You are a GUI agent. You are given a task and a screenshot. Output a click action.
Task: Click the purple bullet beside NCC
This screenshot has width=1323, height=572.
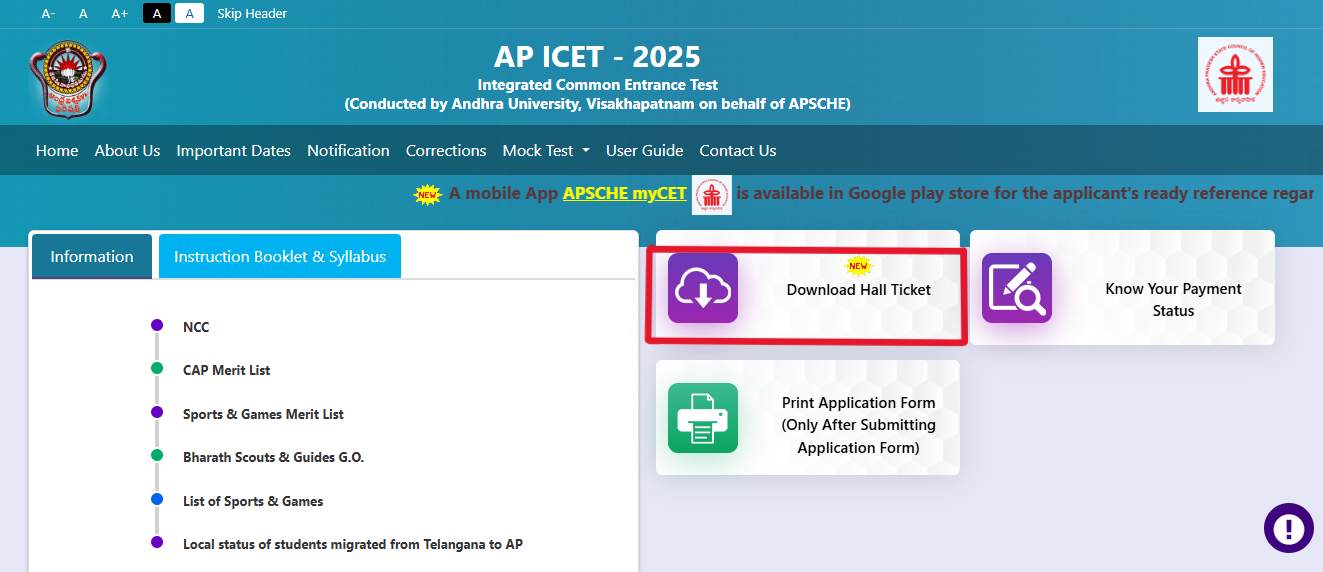point(157,325)
